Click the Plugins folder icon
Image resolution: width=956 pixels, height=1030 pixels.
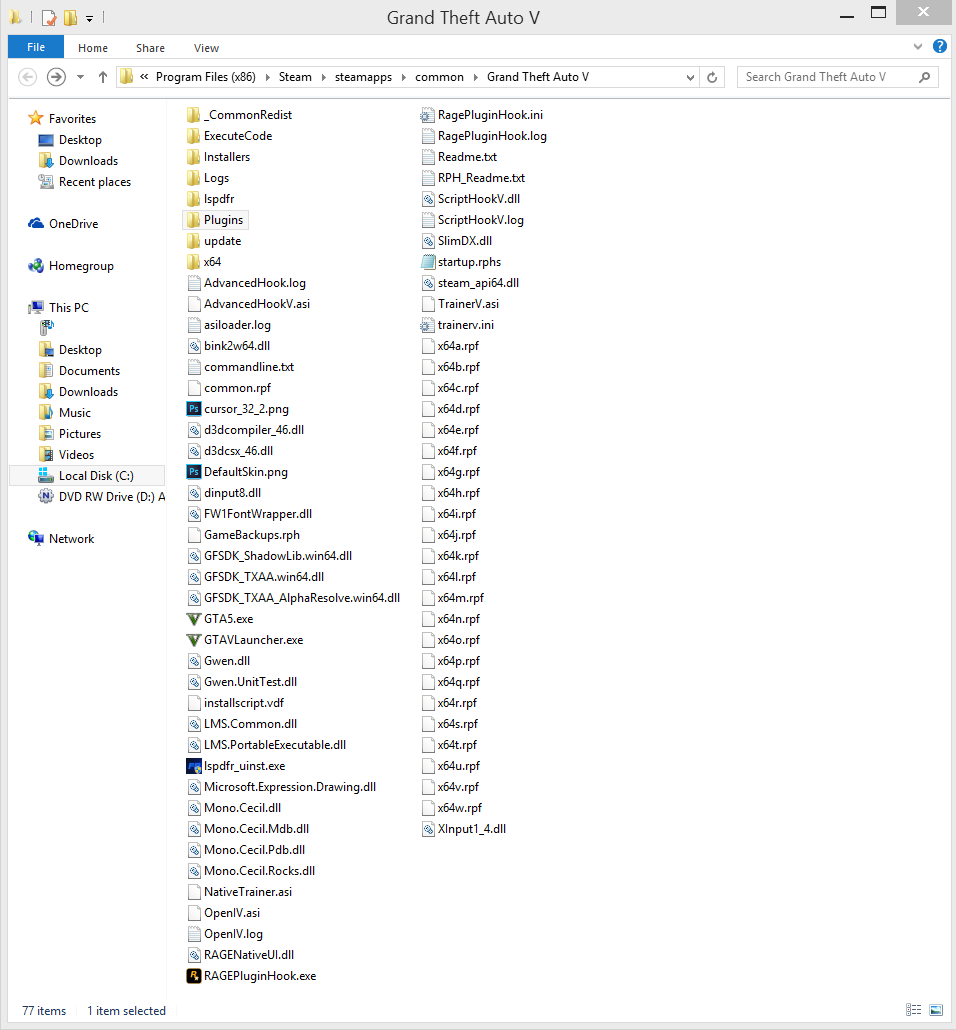click(193, 219)
